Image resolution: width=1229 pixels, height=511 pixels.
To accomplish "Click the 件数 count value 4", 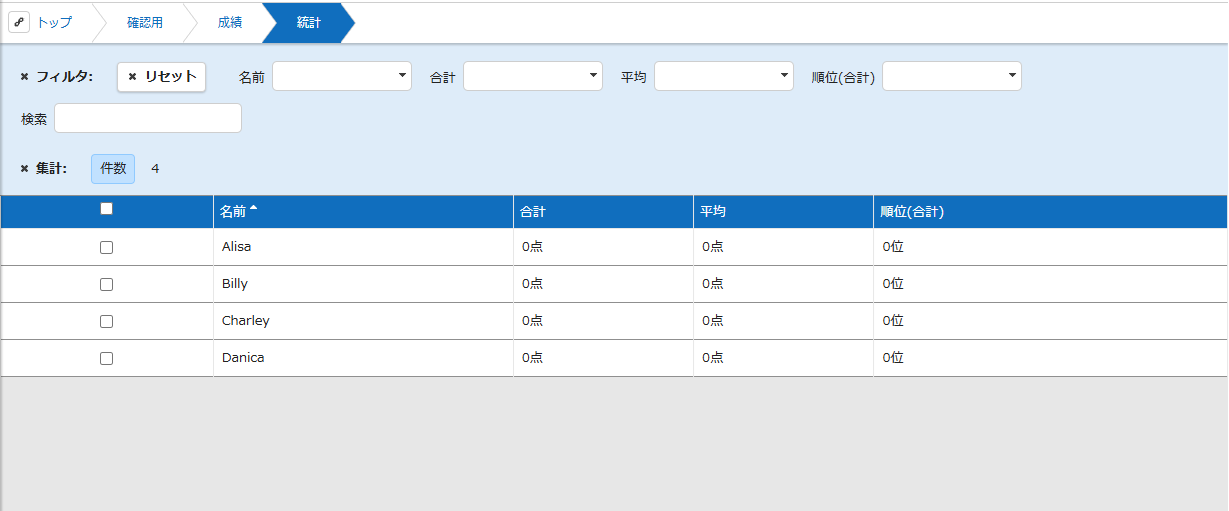I will 155,169.
